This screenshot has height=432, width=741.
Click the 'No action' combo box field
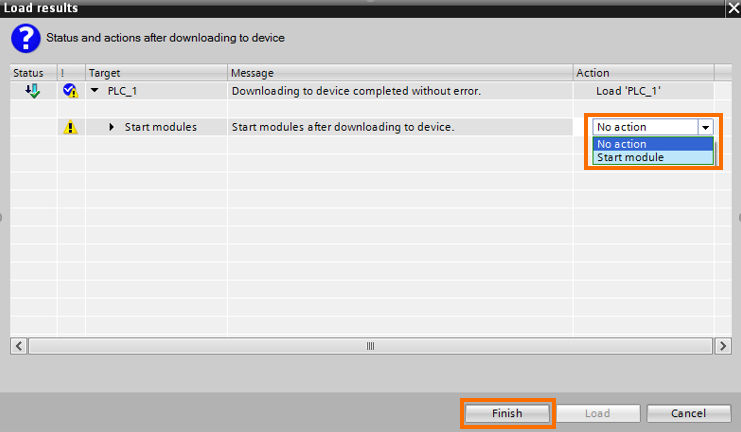645,127
